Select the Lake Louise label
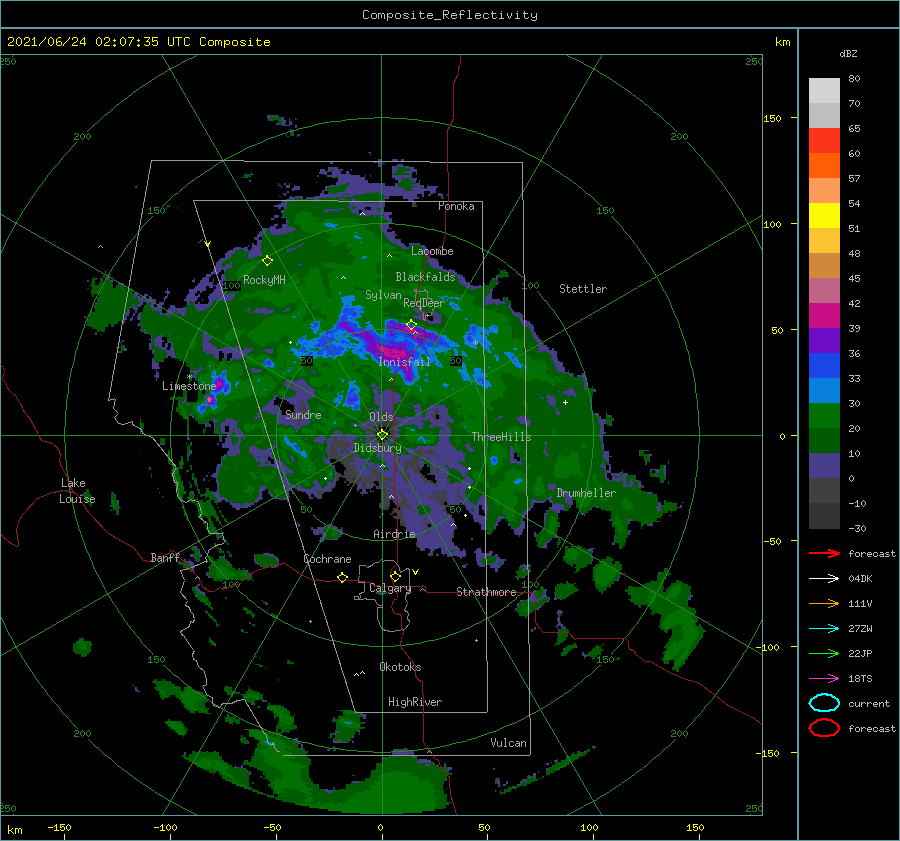 point(77,491)
